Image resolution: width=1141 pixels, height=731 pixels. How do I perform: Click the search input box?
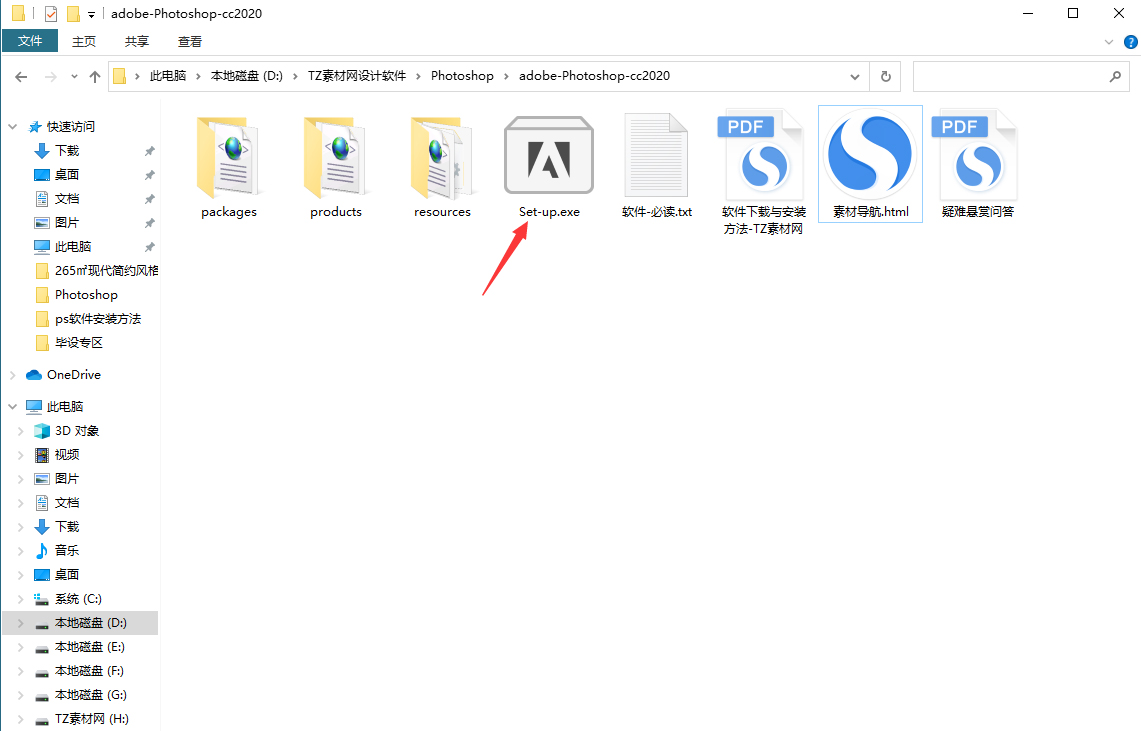[1021, 76]
